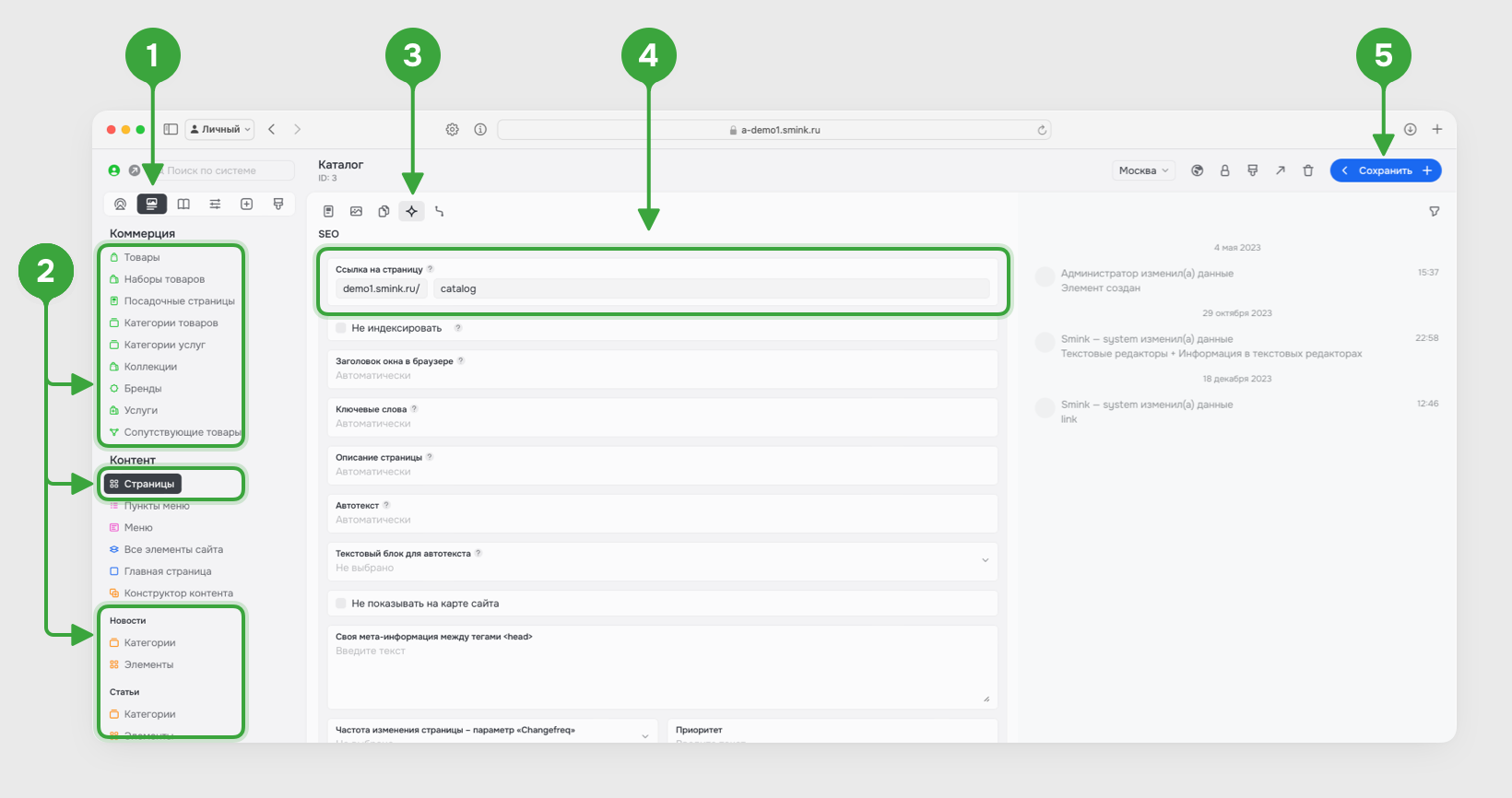Viewport: 1512px width, 798px height.
Task: Enable the Не индексировать checkbox
Action: (x=341, y=328)
